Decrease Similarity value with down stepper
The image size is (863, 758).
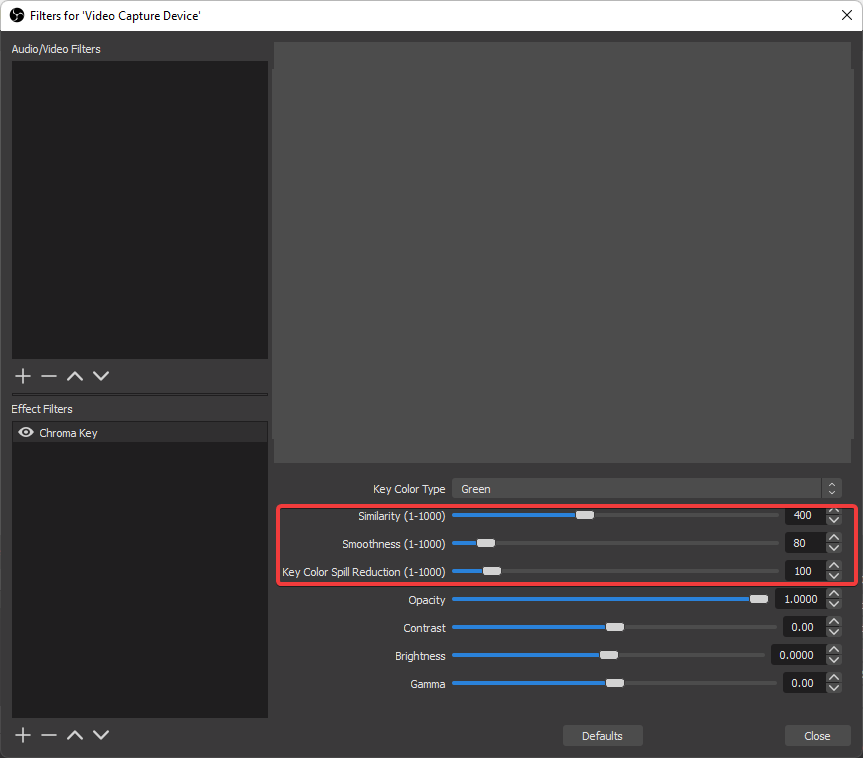click(x=834, y=520)
